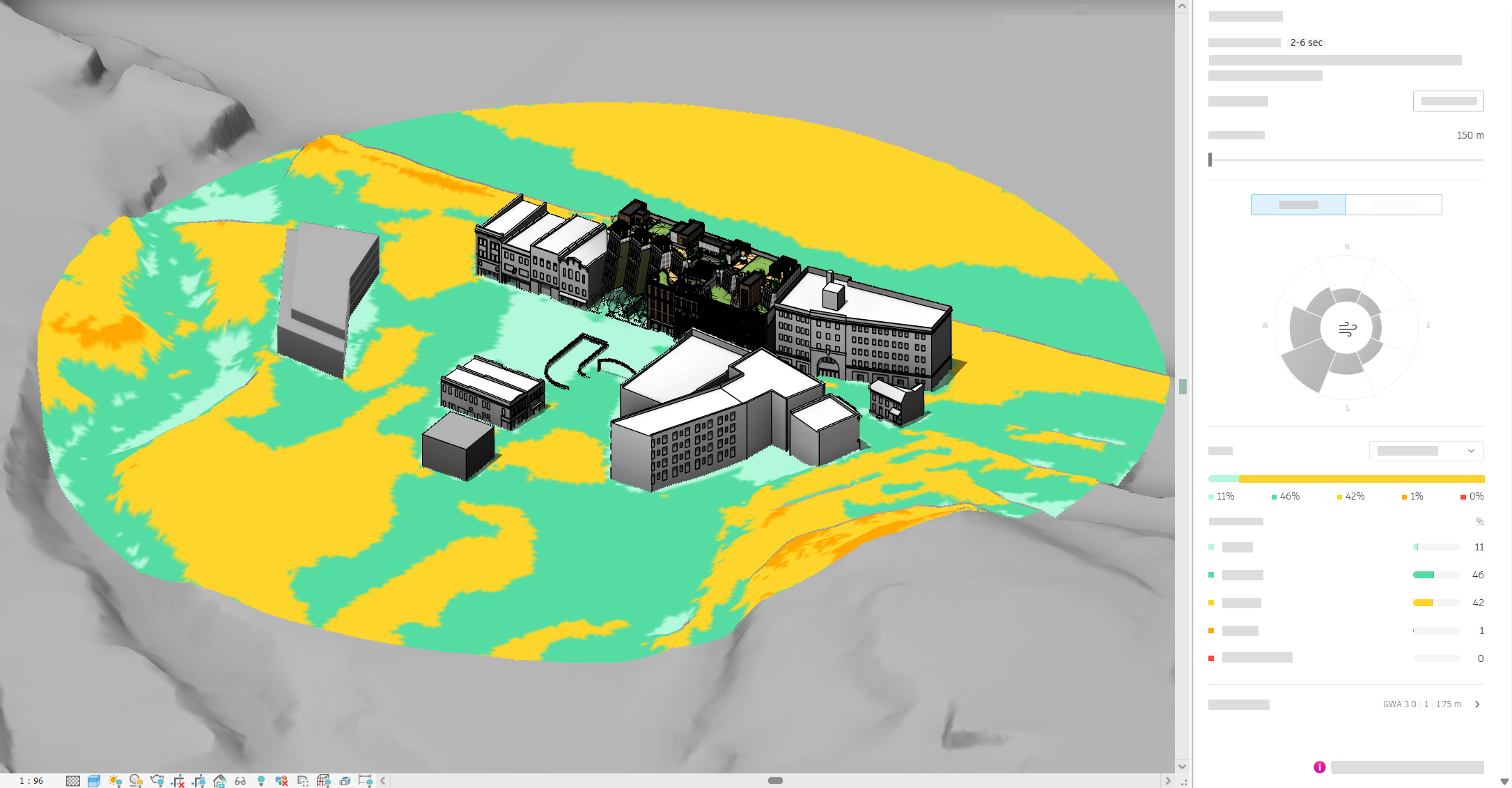This screenshot has height=788, width=1512.
Task: Click Temporary Hide/Isolate glasses icon
Action: tap(240, 781)
